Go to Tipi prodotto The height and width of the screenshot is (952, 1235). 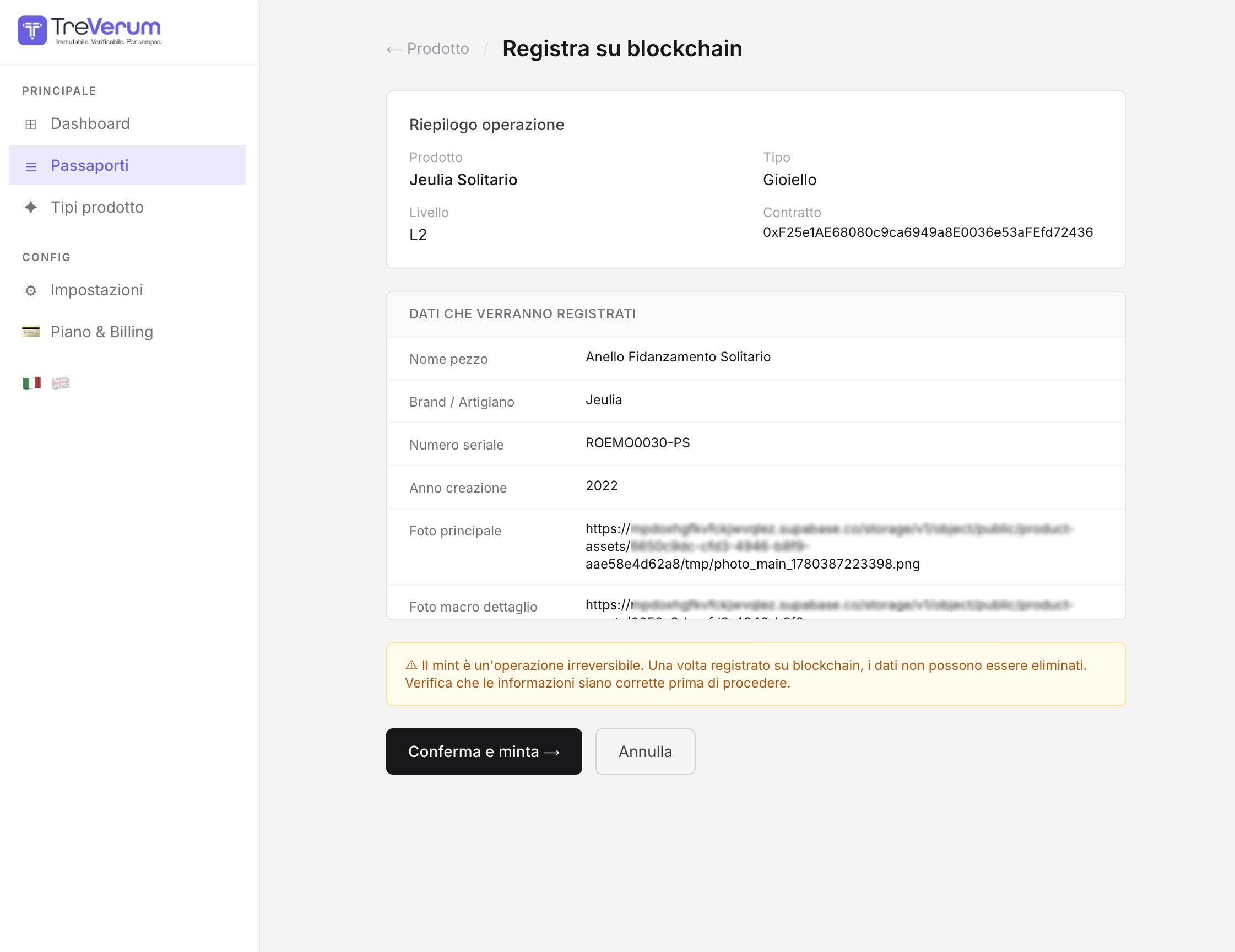tap(127, 207)
